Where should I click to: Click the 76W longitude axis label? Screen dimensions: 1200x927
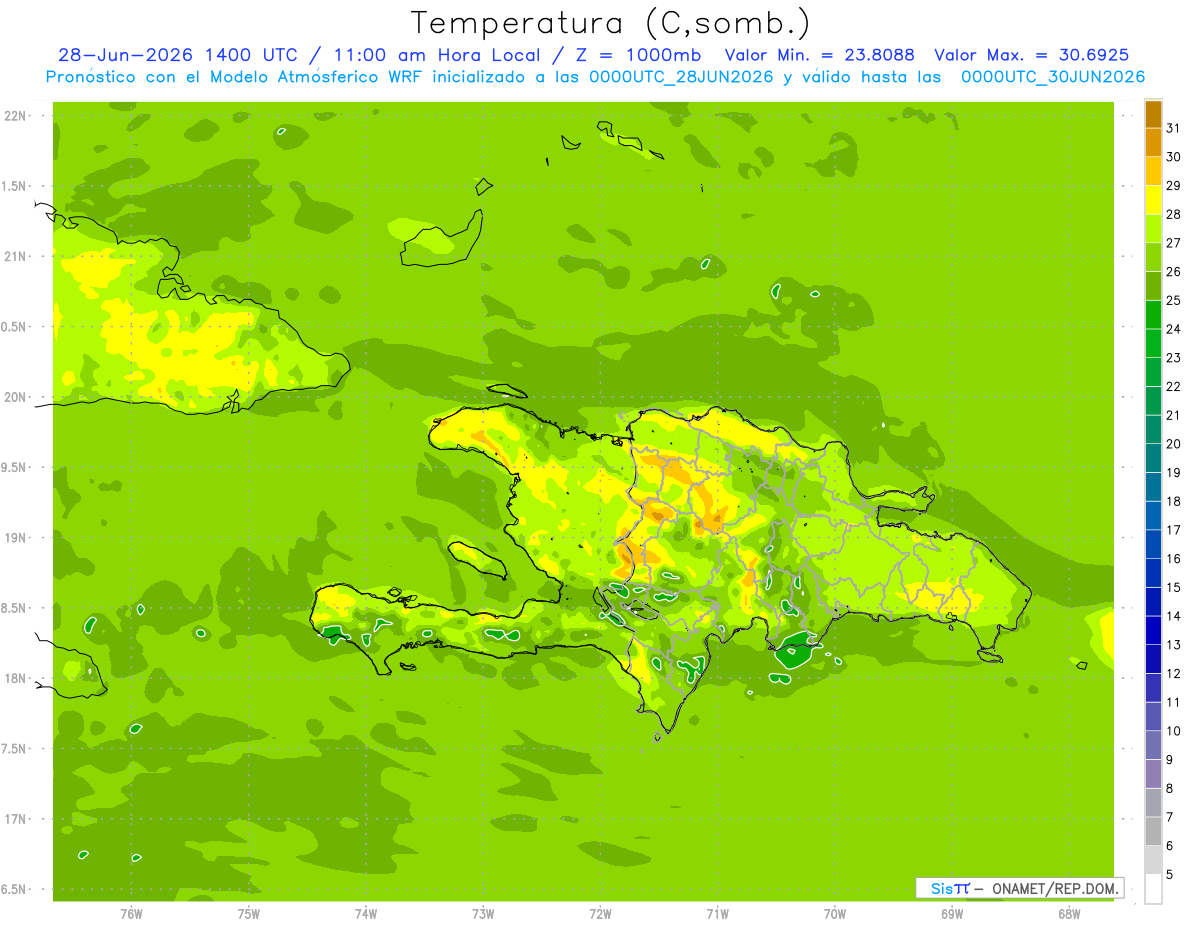[x=131, y=913]
